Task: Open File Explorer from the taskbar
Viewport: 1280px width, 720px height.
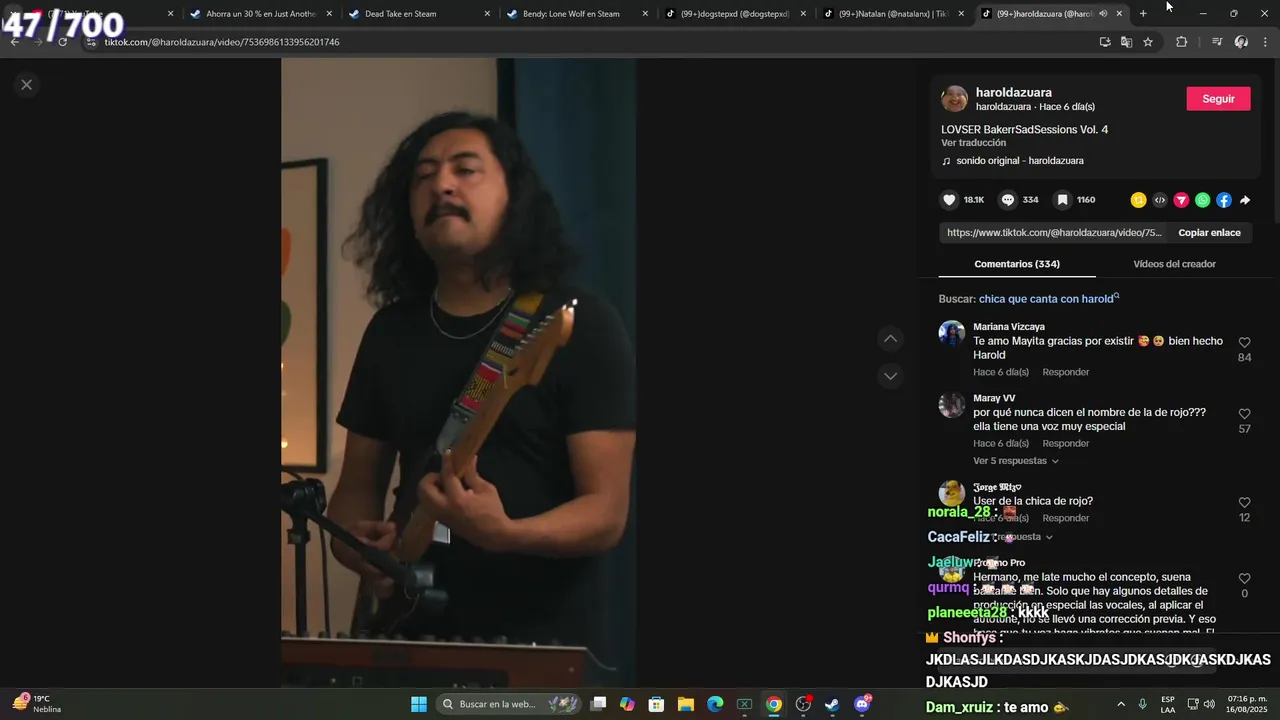Action: coord(686,704)
